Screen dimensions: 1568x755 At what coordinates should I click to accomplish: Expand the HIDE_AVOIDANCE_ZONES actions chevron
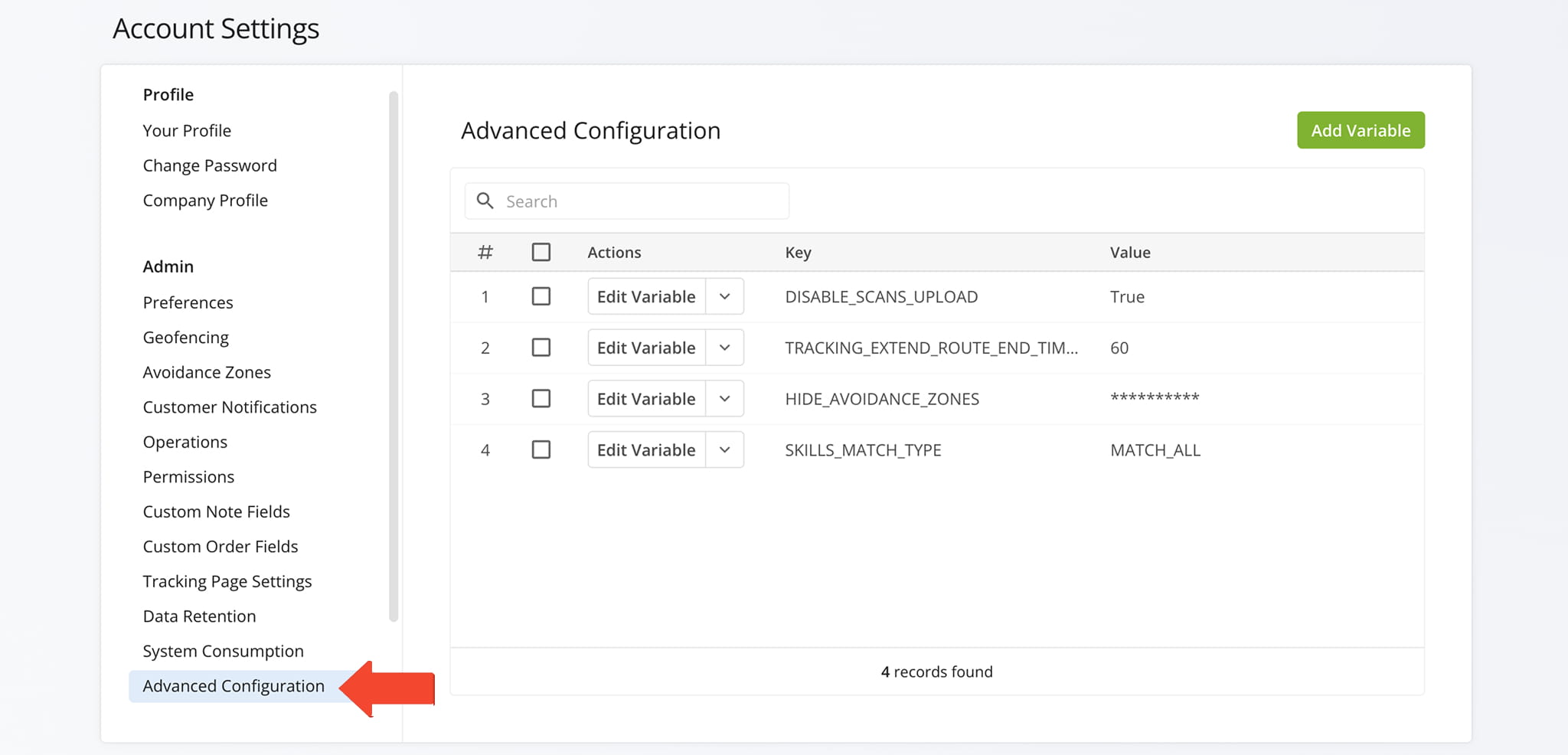click(724, 398)
